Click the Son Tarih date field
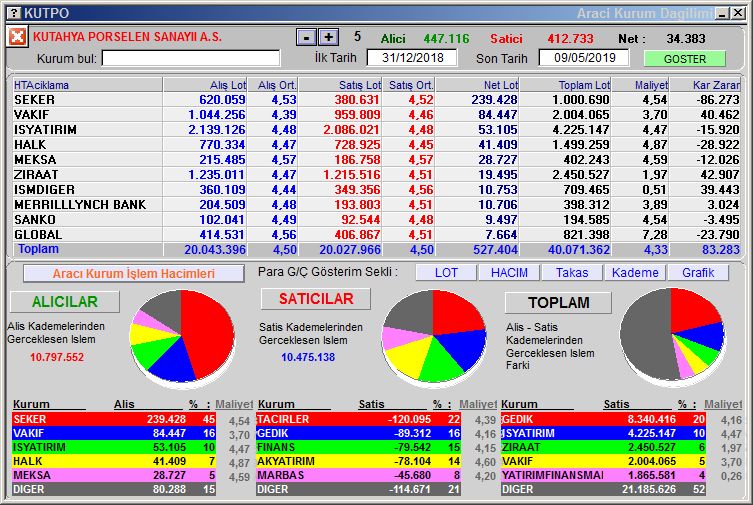This screenshot has height=505, width=753. tap(584, 58)
